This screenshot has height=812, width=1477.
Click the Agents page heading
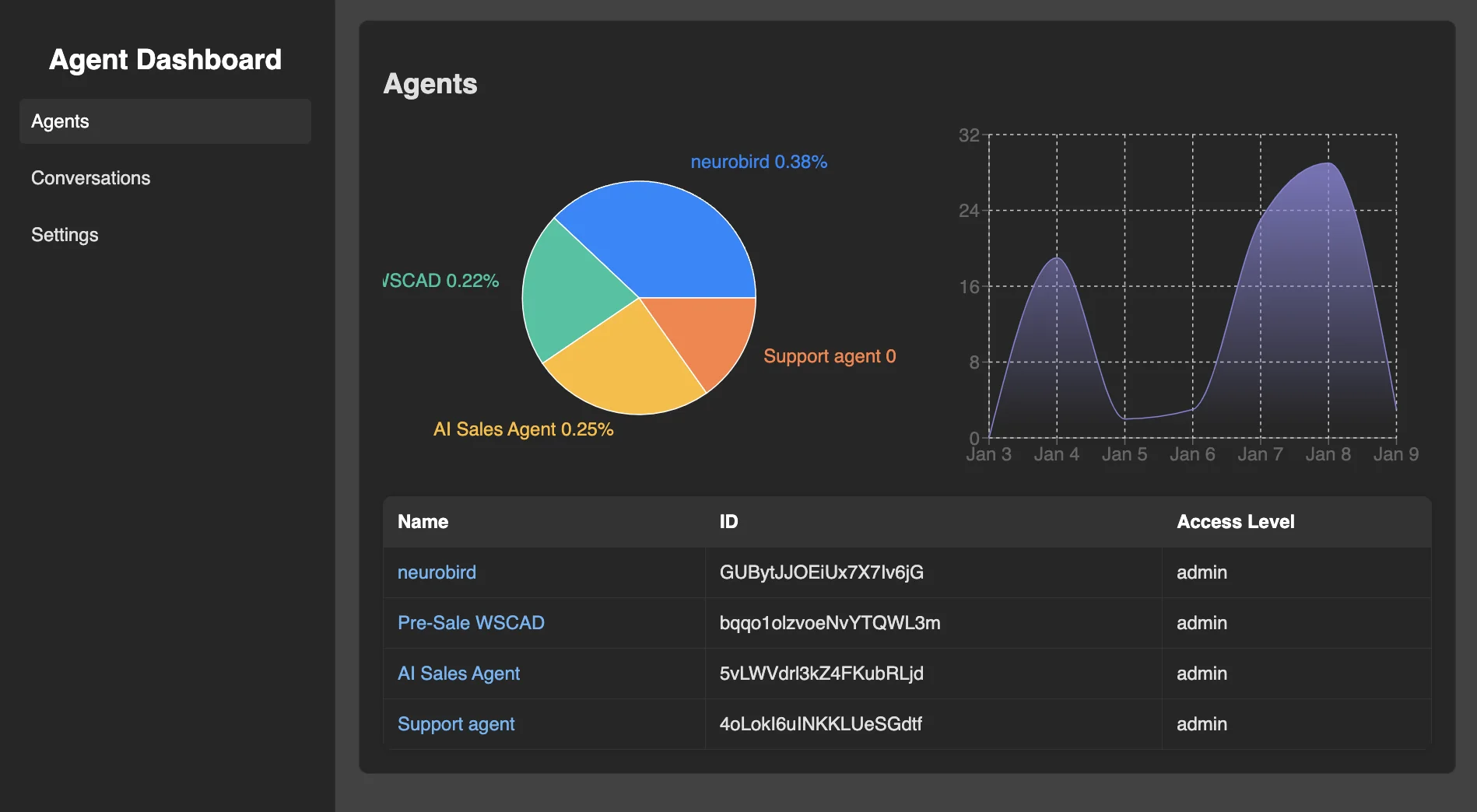(430, 84)
